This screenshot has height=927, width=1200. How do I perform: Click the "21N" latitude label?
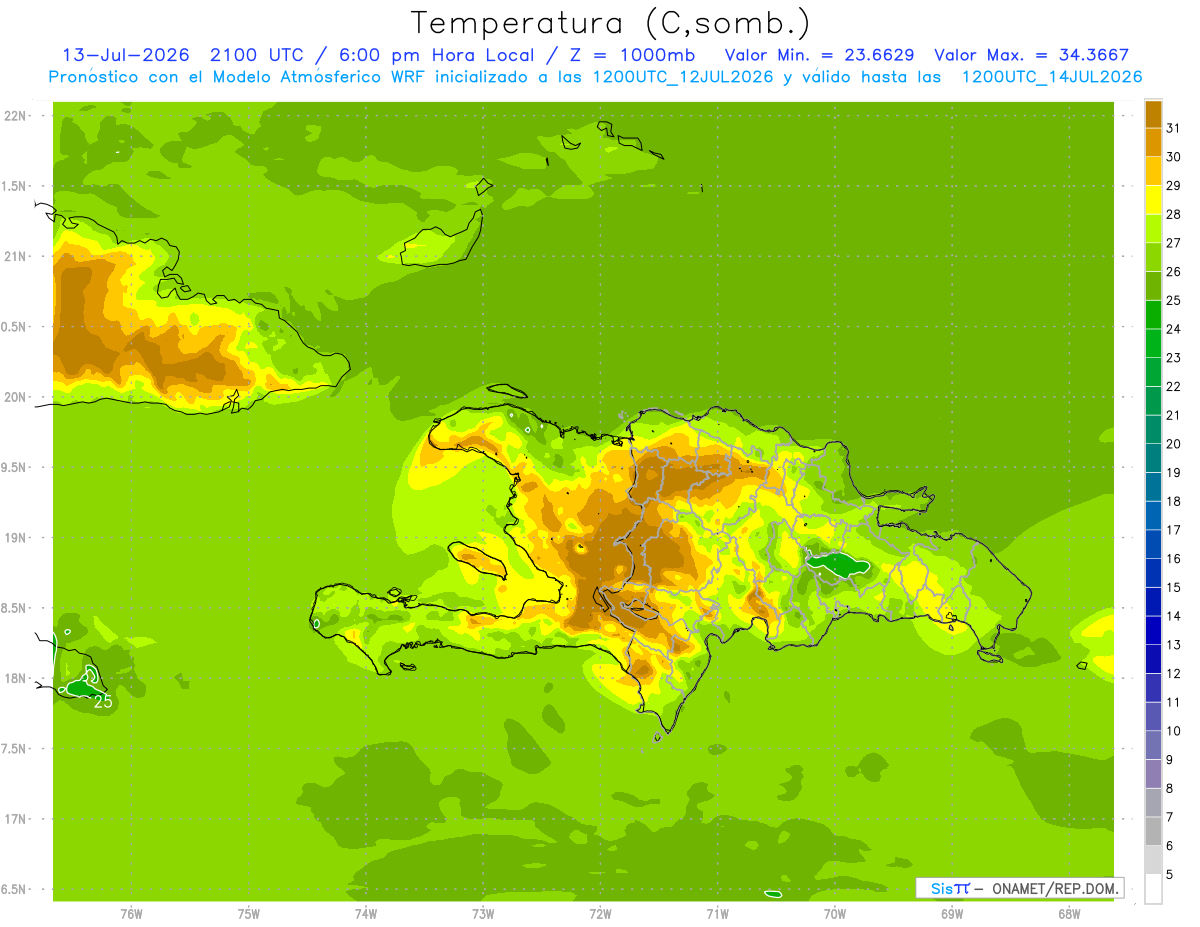pos(15,256)
